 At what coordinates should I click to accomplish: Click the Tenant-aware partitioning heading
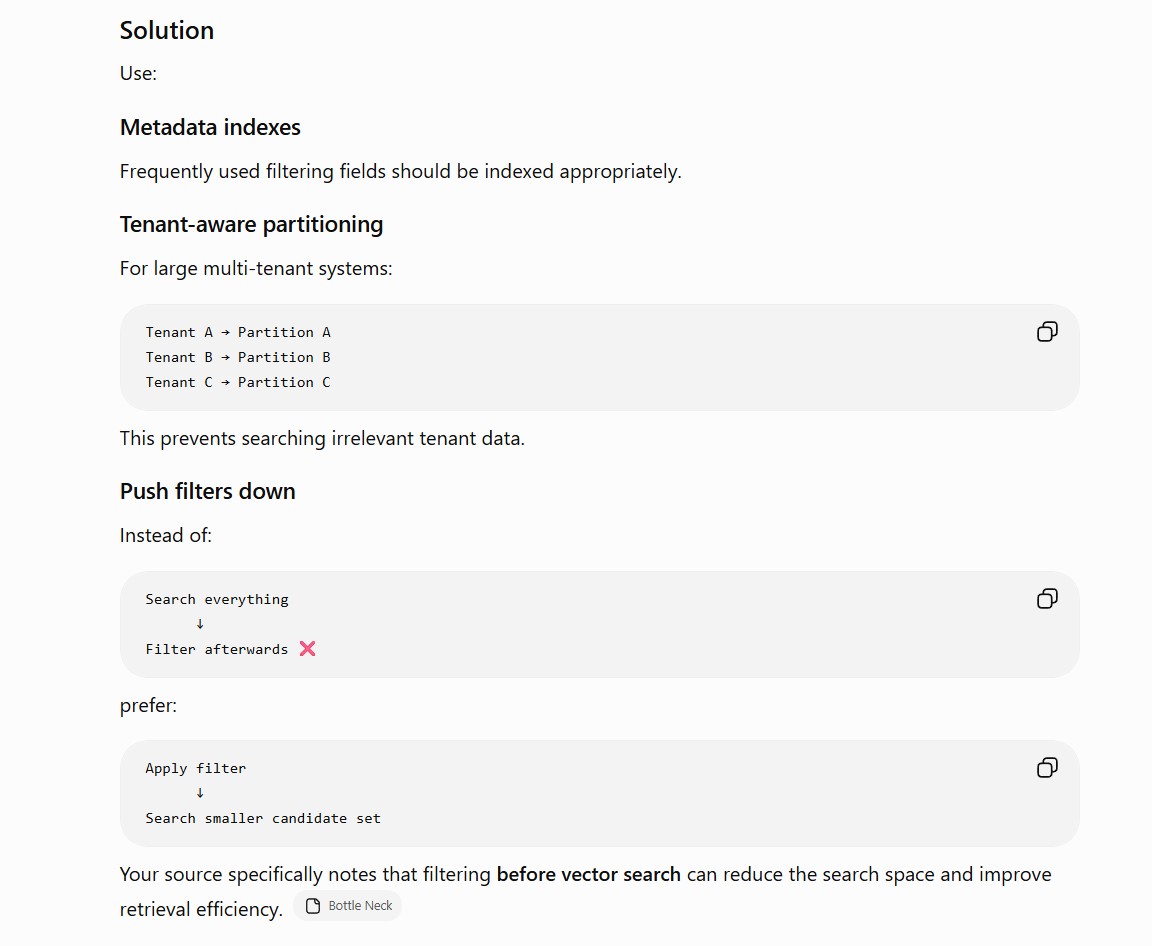point(251,224)
